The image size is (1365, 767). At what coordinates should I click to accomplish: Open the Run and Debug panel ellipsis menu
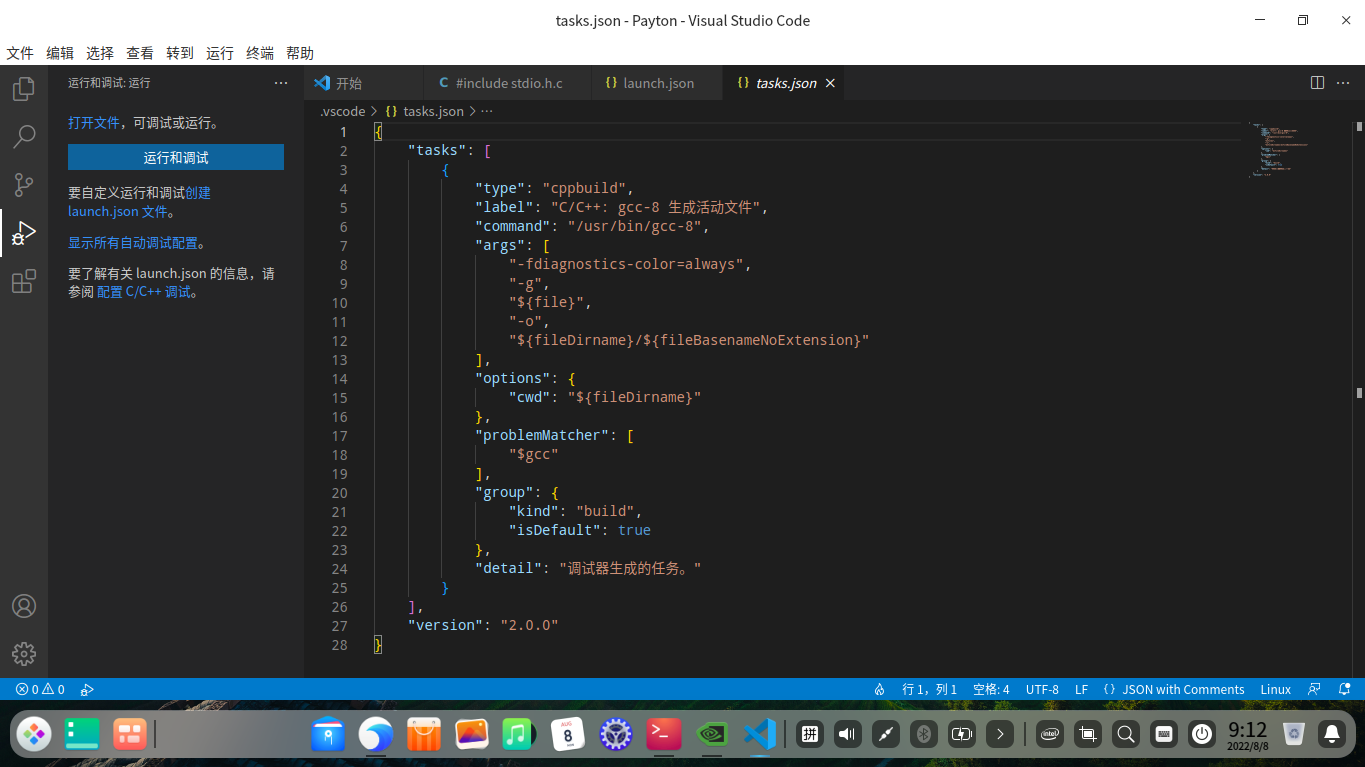281,83
